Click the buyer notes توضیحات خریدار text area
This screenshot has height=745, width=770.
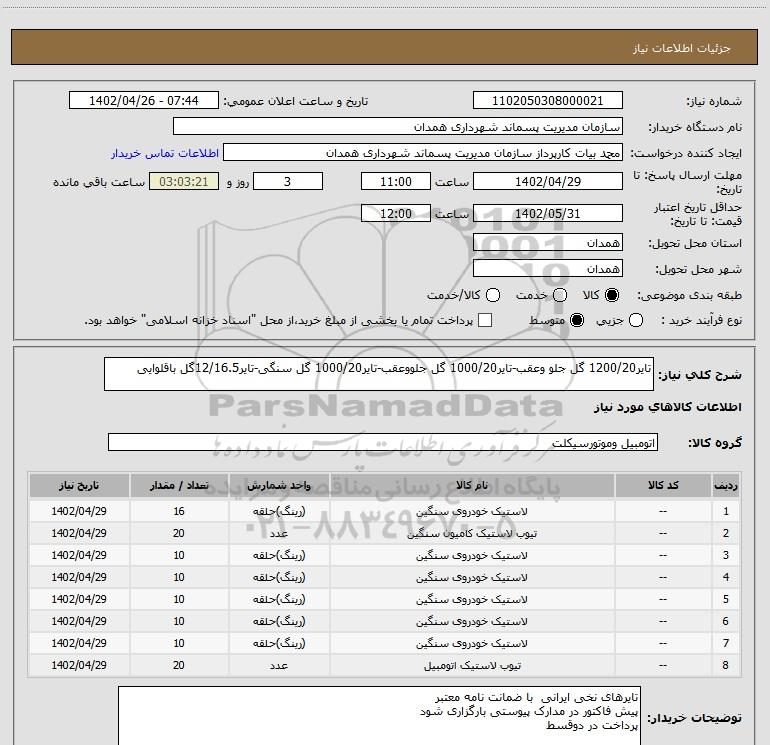pyautogui.click(x=380, y=716)
